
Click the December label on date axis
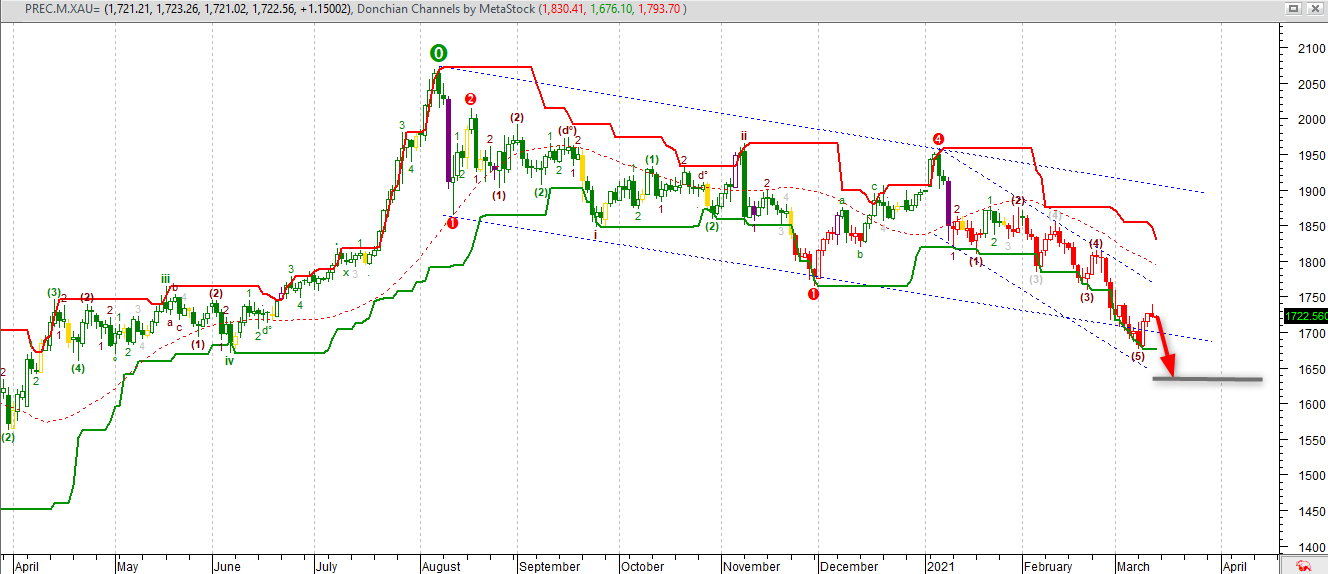pos(849,566)
